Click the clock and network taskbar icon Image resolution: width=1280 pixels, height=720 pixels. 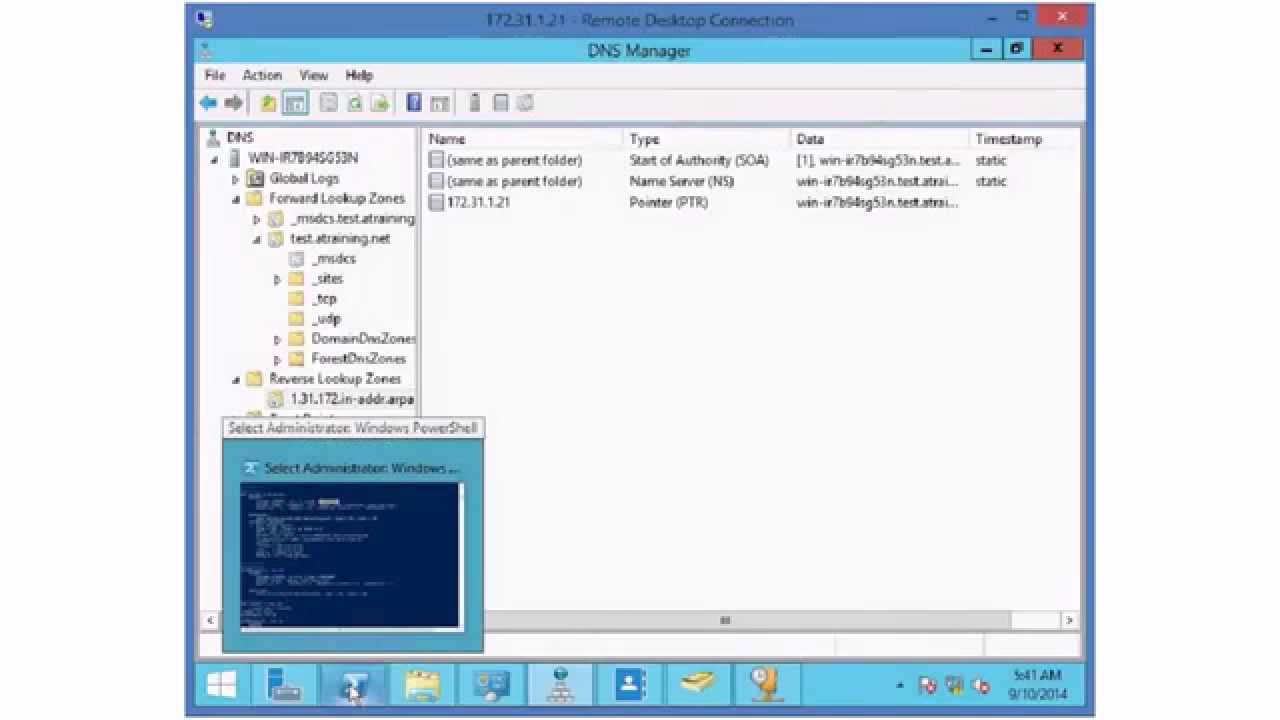766,685
